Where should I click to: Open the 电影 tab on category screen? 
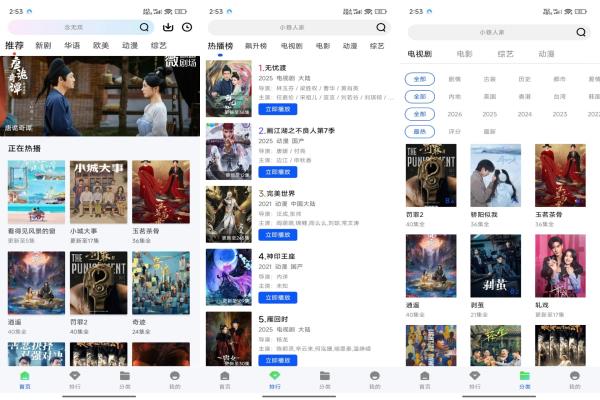[x=464, y=54]
